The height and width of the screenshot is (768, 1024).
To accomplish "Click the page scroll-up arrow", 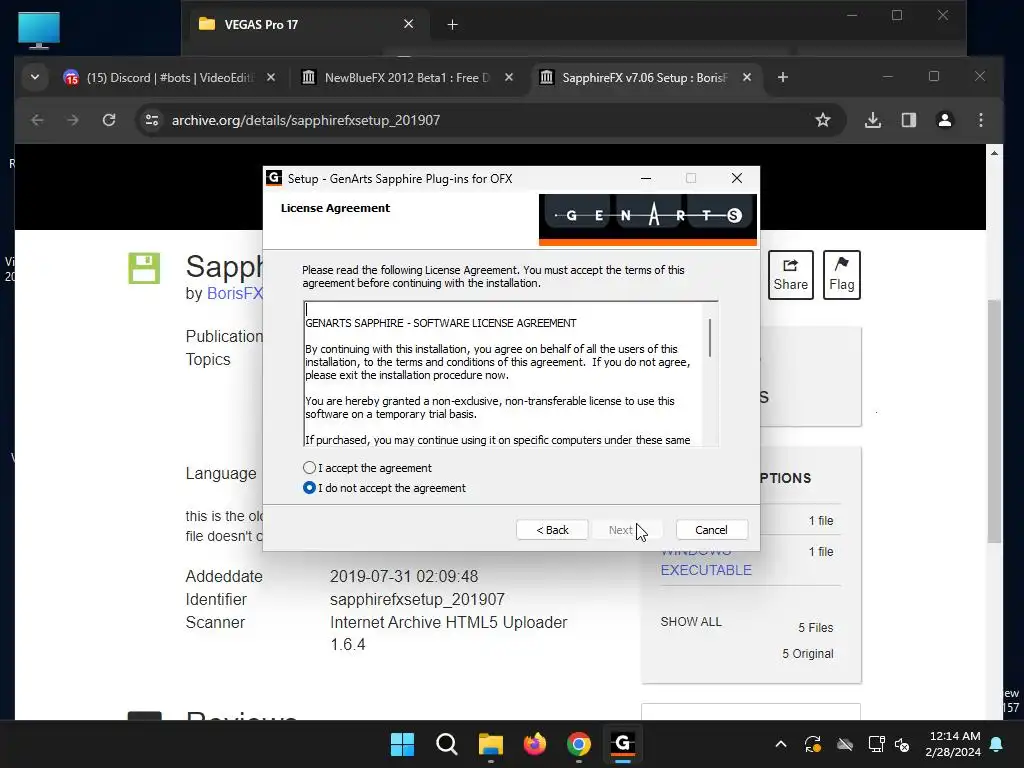I will click(994, 153).
